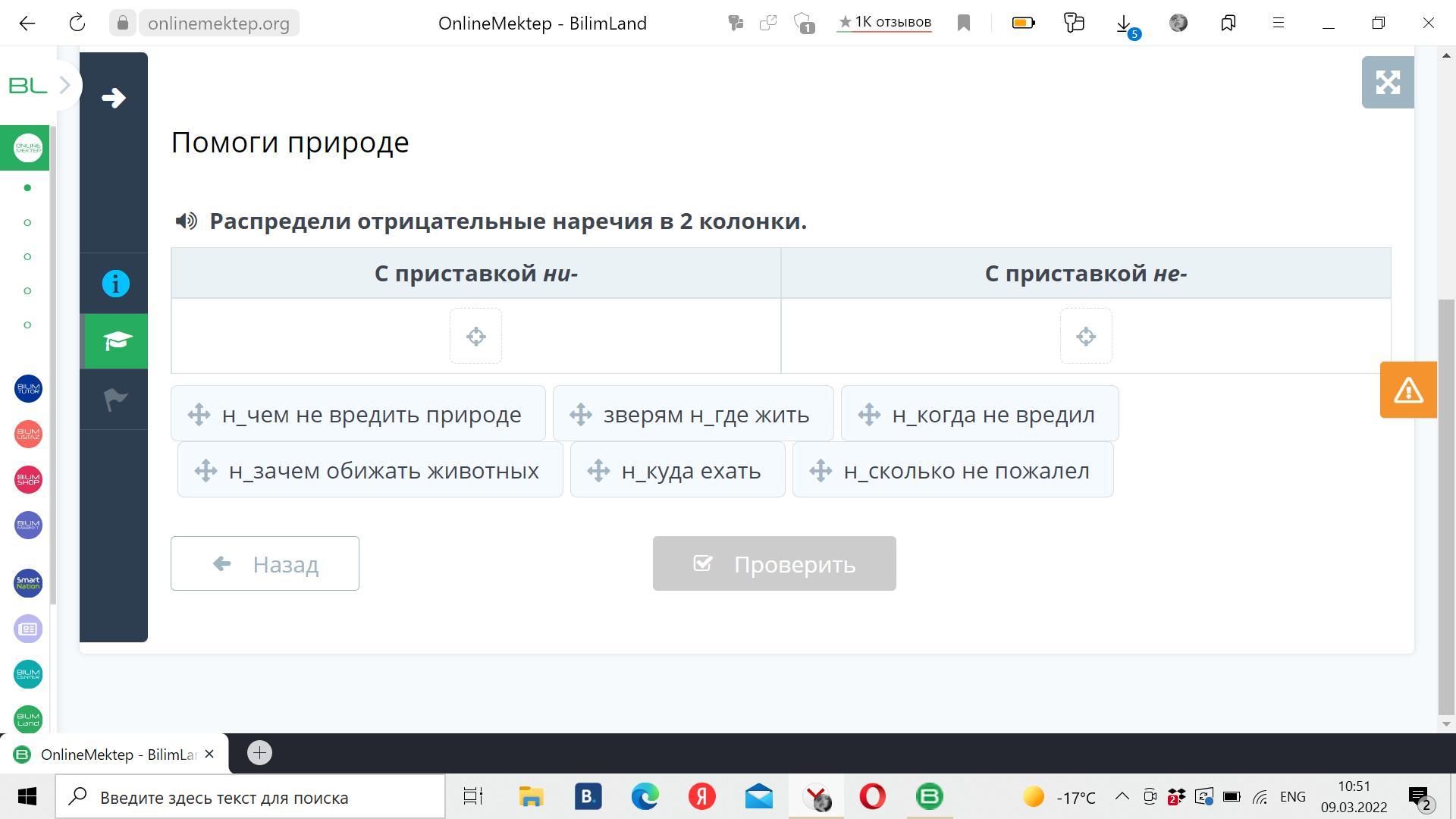1456x819 pixels.
Task: Click the bookmark page icon
Action: (964, 23)
